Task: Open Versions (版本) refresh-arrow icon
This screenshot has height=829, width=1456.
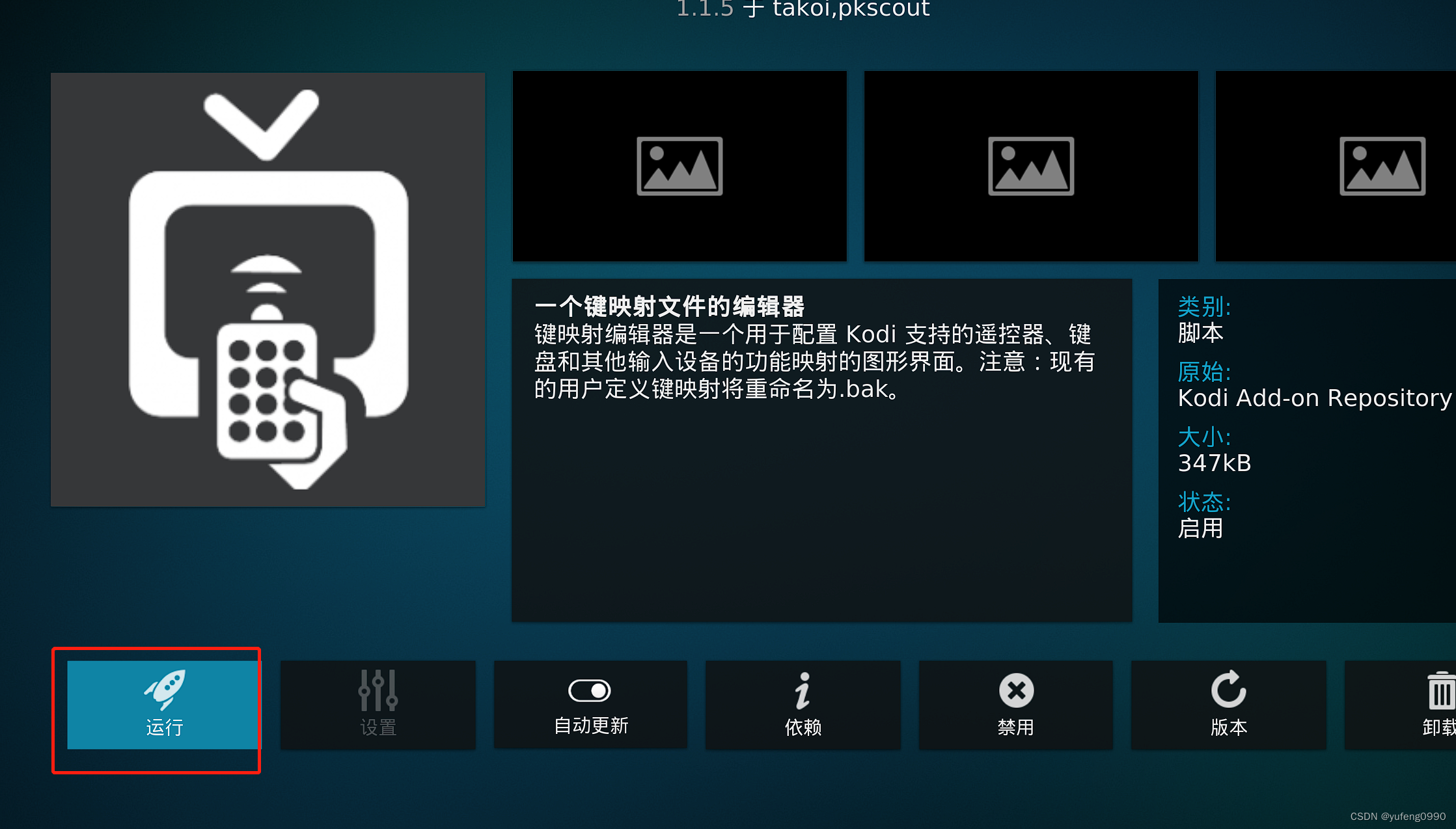Action: click(x=1228, y=689)
